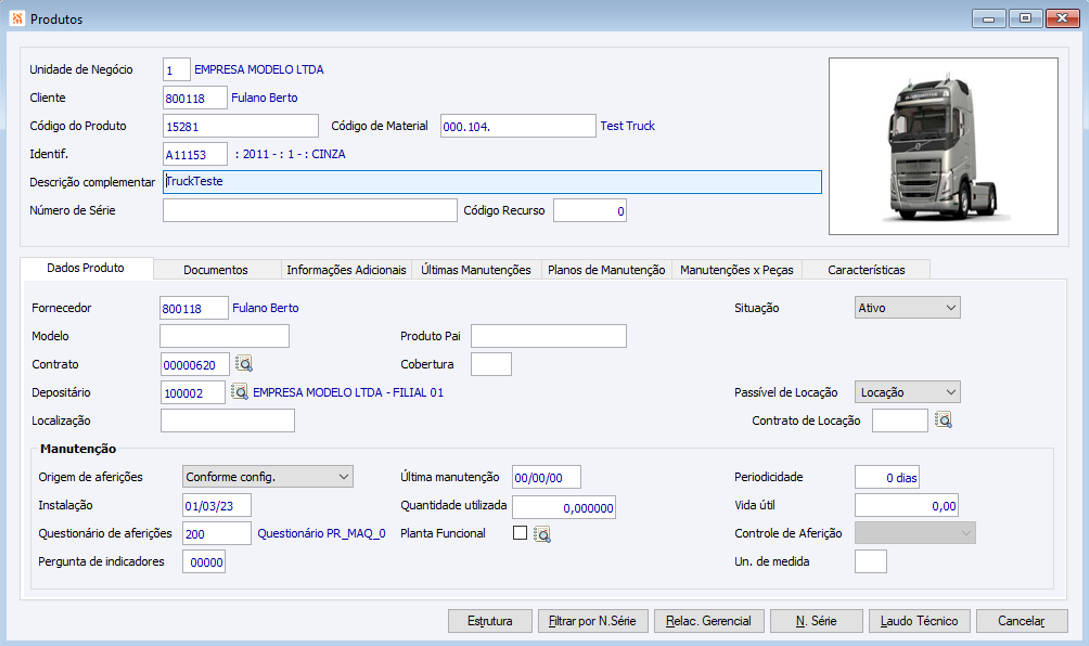
Task: Click the Vida útil field
Action: [907, 506]
